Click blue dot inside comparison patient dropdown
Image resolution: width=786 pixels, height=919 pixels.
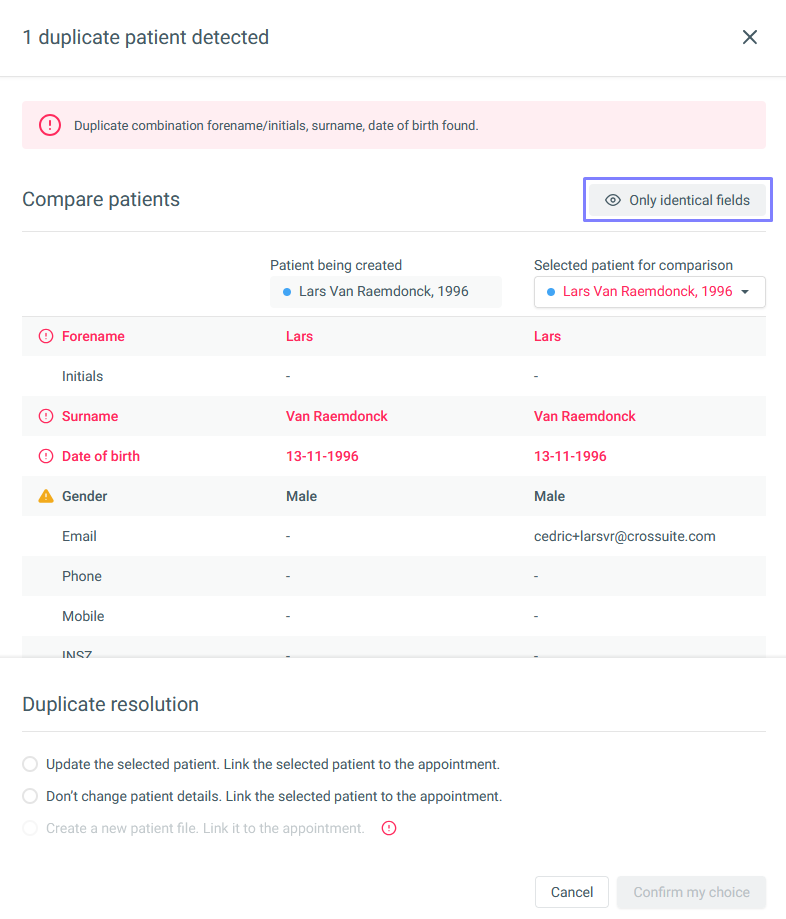[551, 292]
